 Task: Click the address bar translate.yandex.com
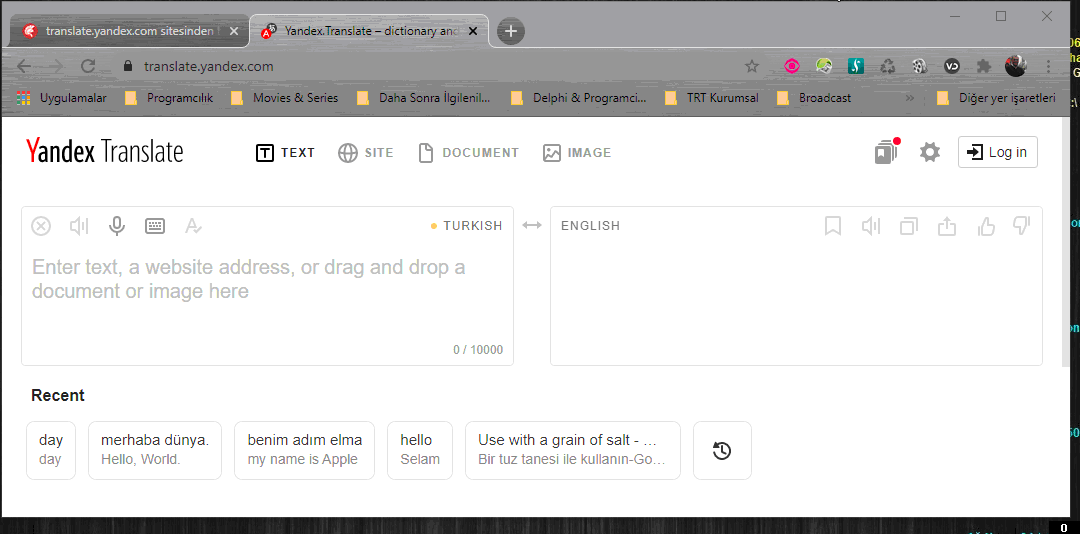pos(209,67)
